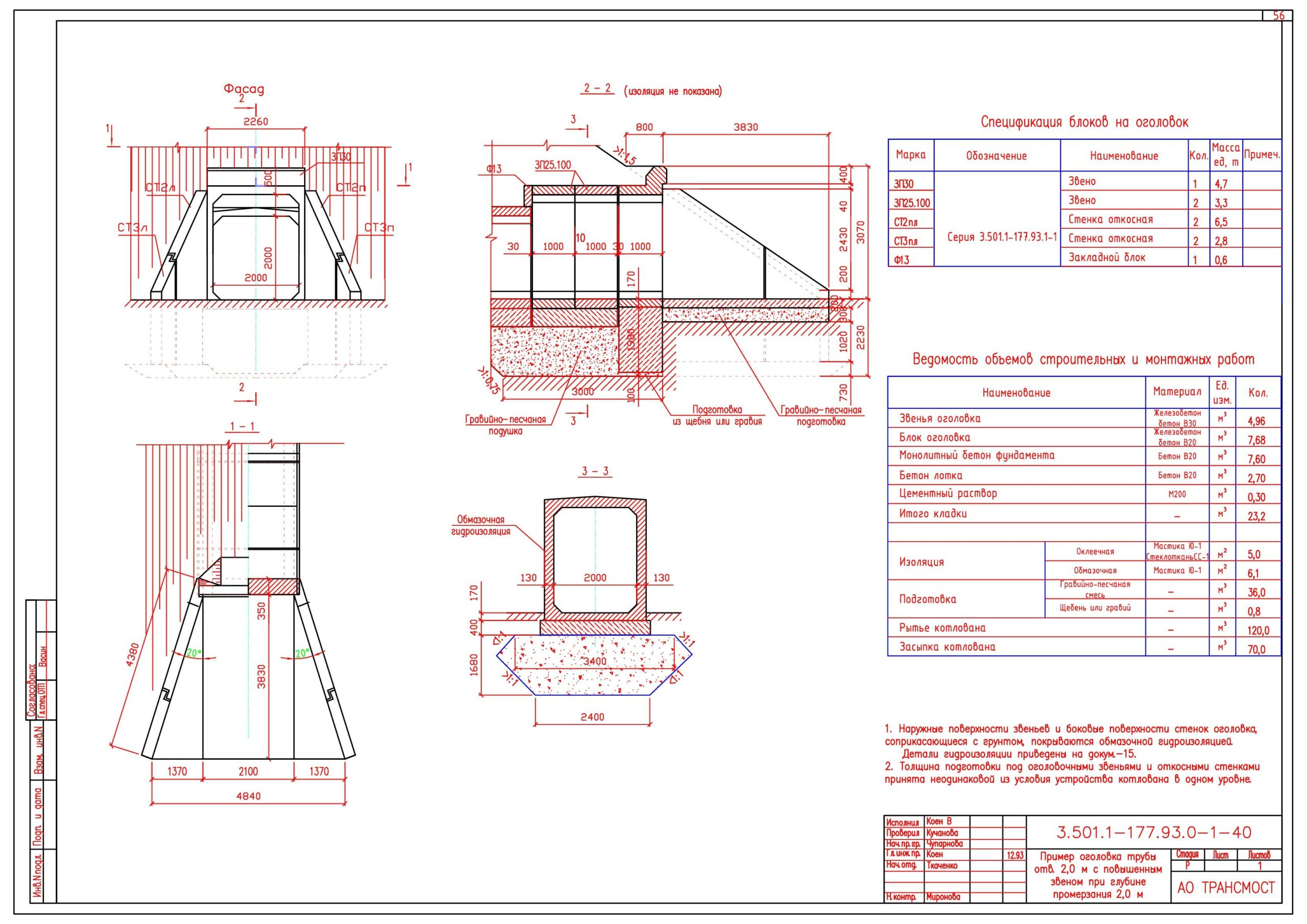Select dimension '2400' below section 3–3

point(592,717)
